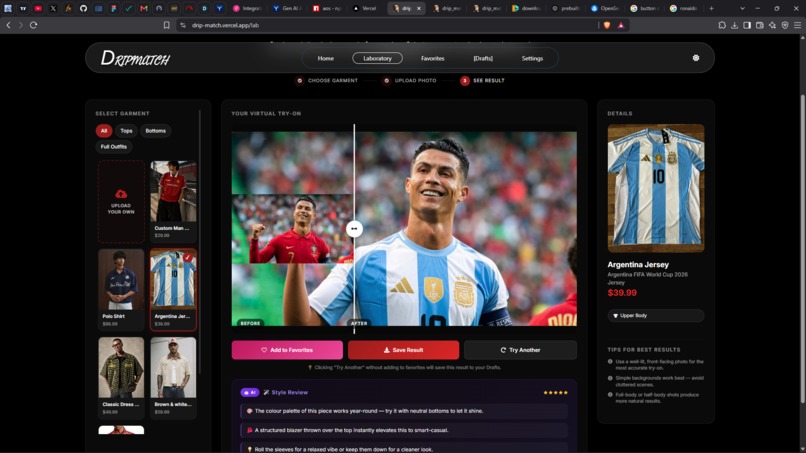Image resolution: width=806 pixels, height=453 pixels.
Task: Go back to previous page
Action: [8, 25]
